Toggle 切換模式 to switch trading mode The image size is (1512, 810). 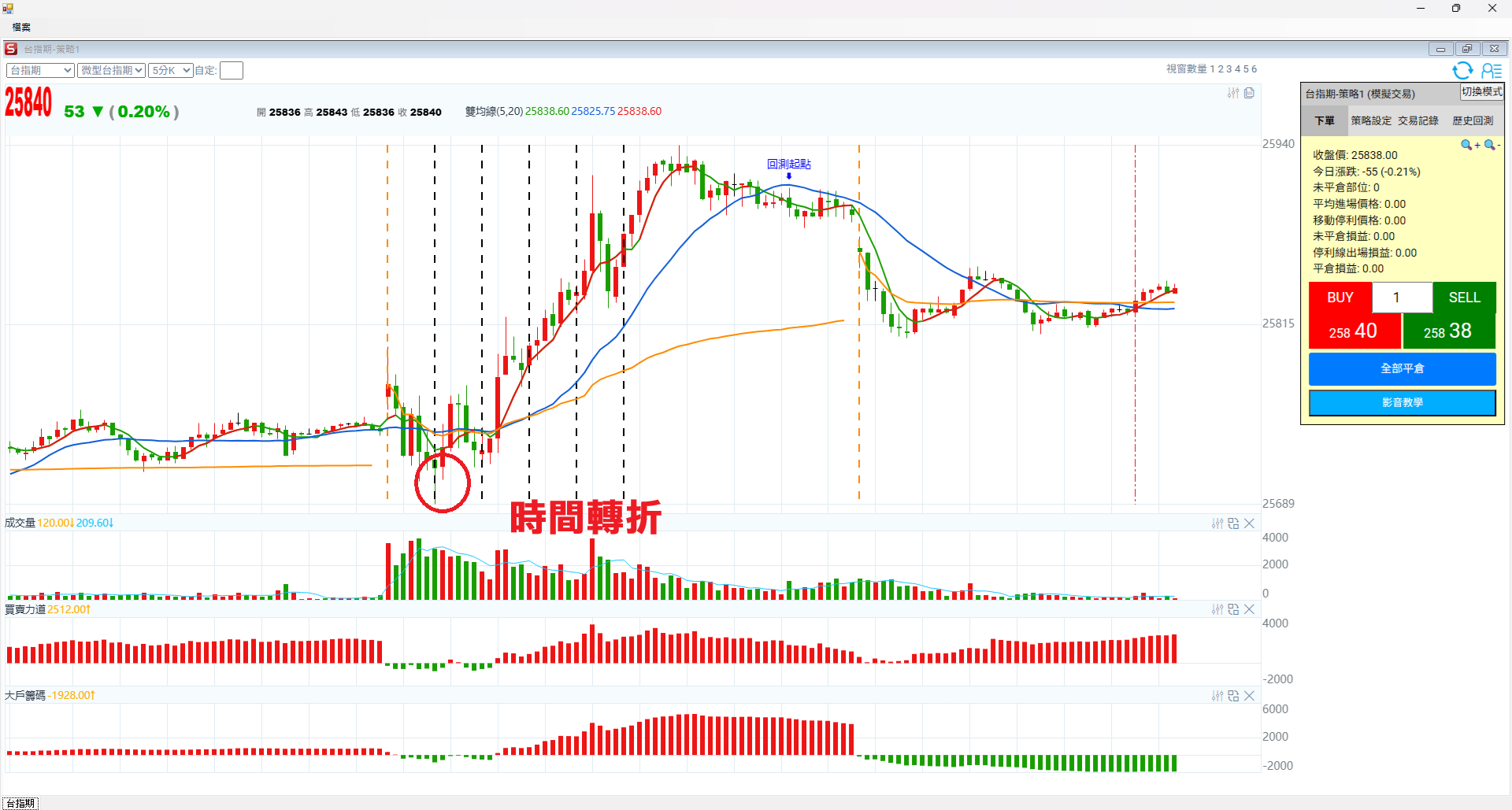tap(1481, 92)
